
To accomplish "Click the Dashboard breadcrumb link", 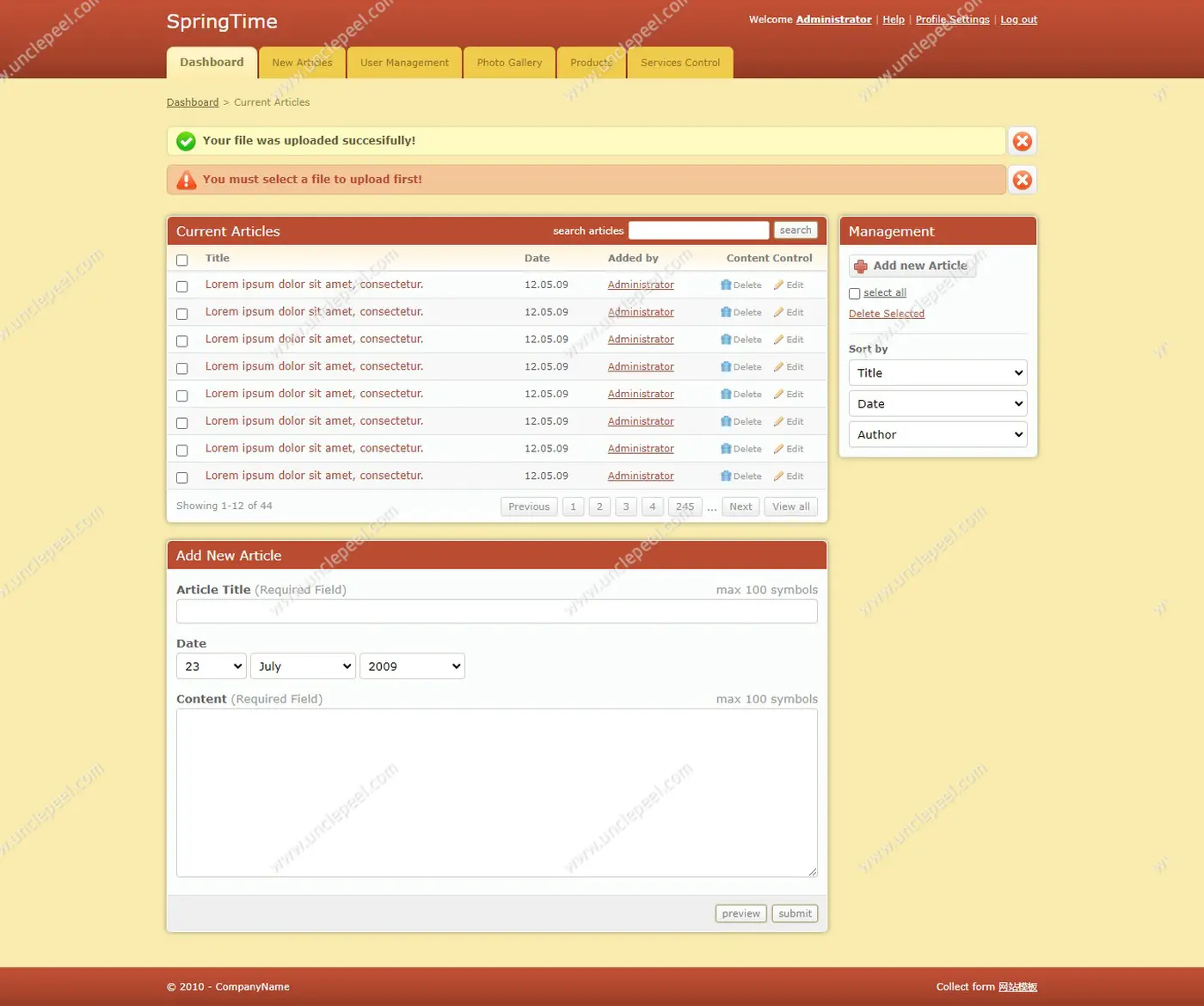I will click(193, 102).
